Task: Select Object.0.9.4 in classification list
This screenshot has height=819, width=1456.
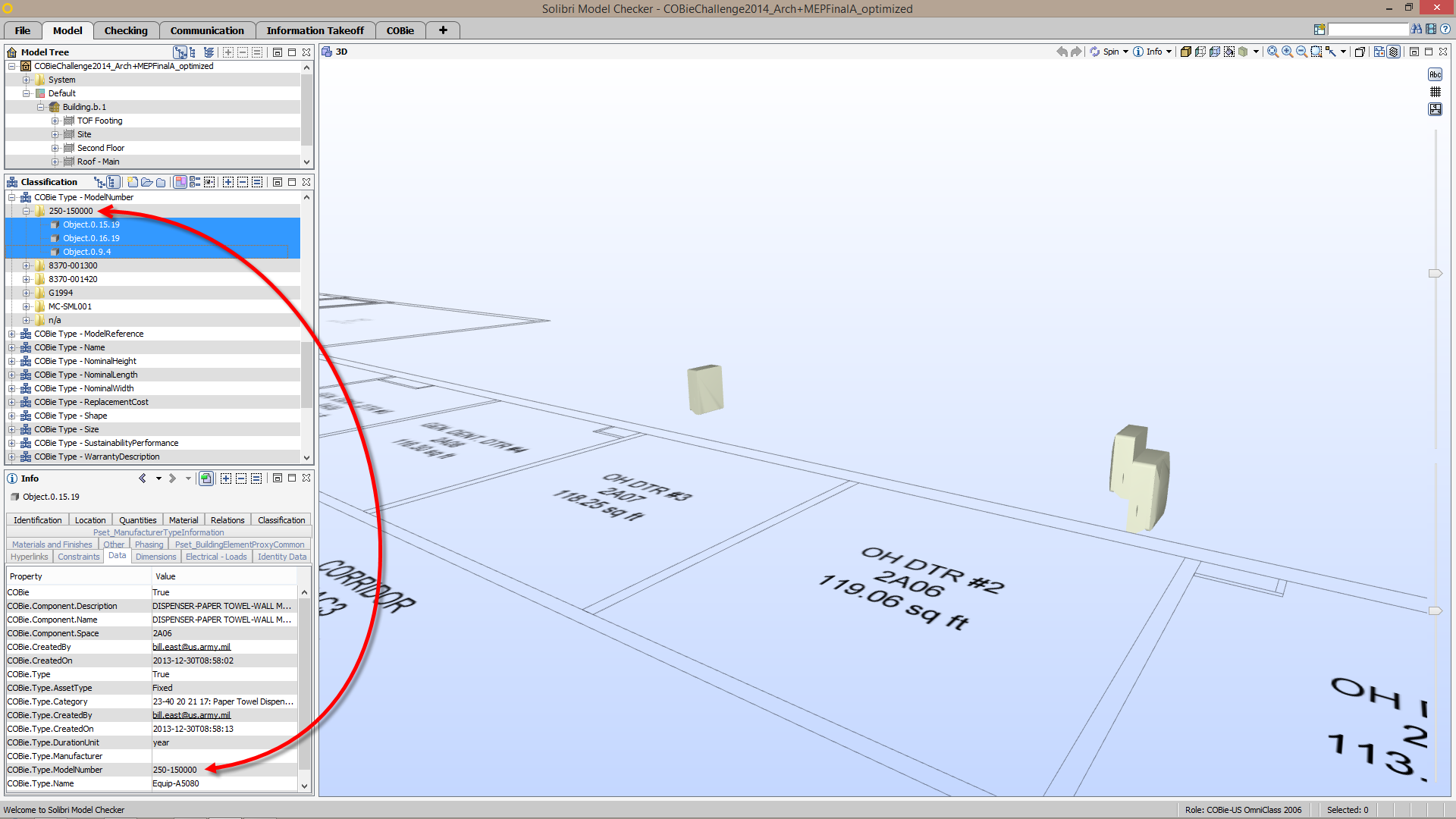Action: 86,252
